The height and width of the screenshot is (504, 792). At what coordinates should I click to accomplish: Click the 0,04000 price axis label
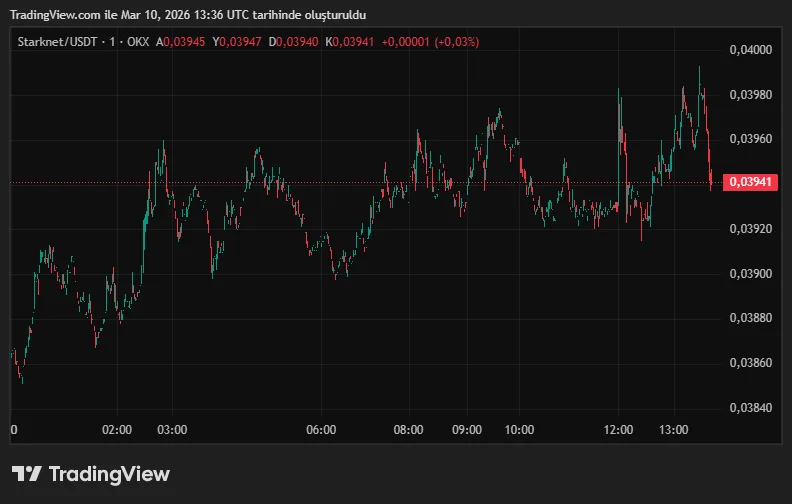(751, 49)
